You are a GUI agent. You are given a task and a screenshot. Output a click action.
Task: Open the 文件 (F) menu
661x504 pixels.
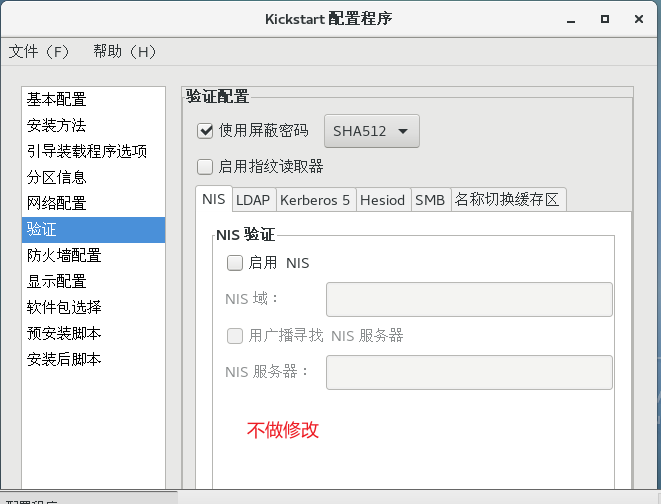(x=38, y=52)
